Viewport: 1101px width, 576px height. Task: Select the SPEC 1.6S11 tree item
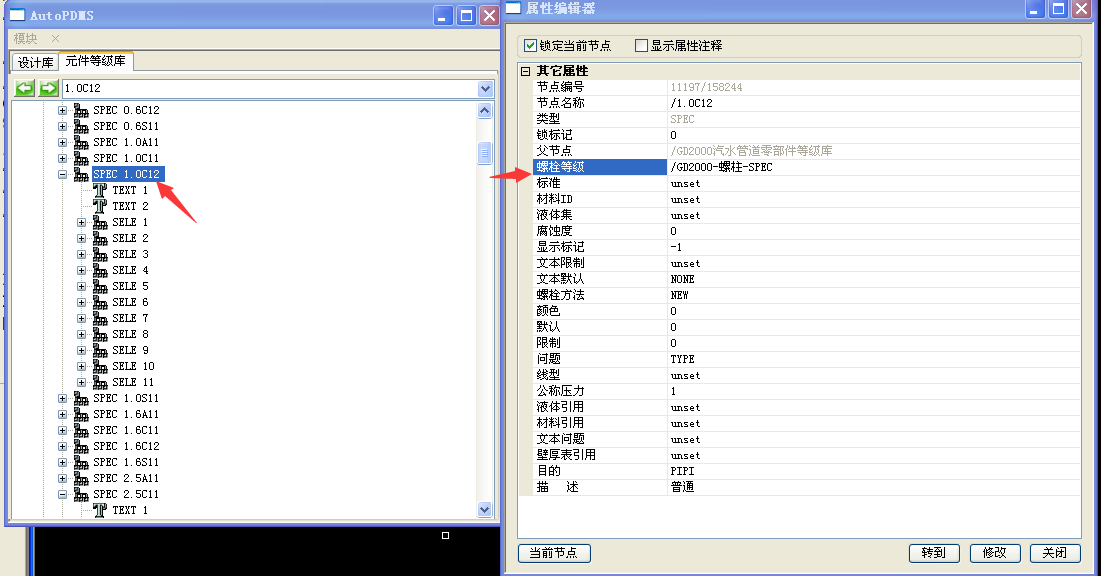(126, 462)
